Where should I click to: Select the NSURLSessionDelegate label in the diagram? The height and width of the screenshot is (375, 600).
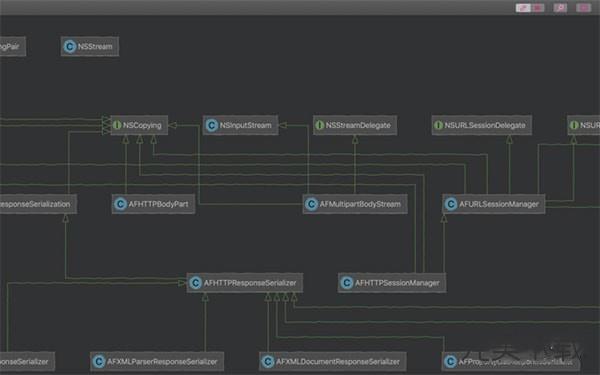pos(485,126)
